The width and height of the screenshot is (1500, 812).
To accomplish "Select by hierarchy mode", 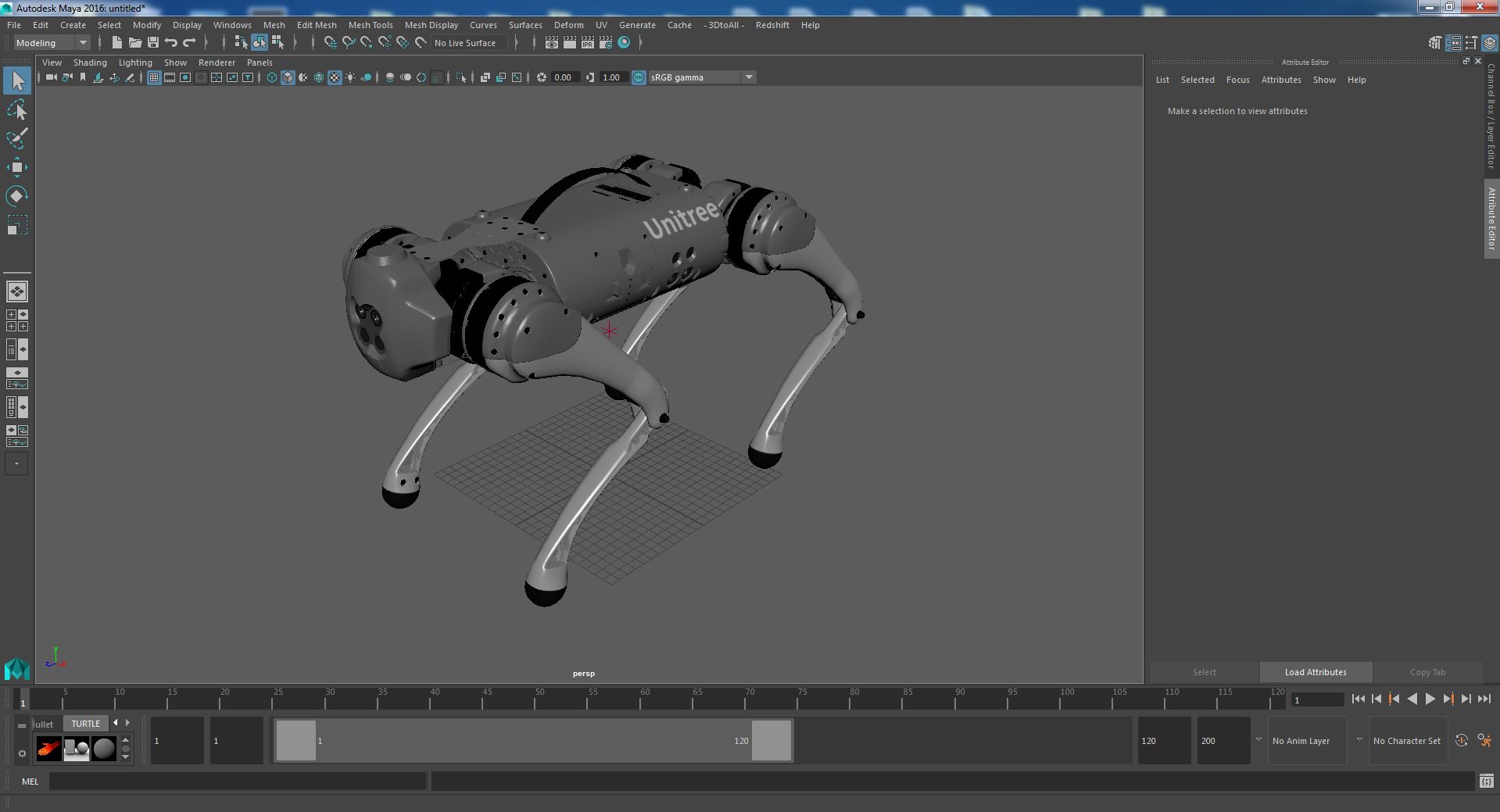I will (241, 43).
